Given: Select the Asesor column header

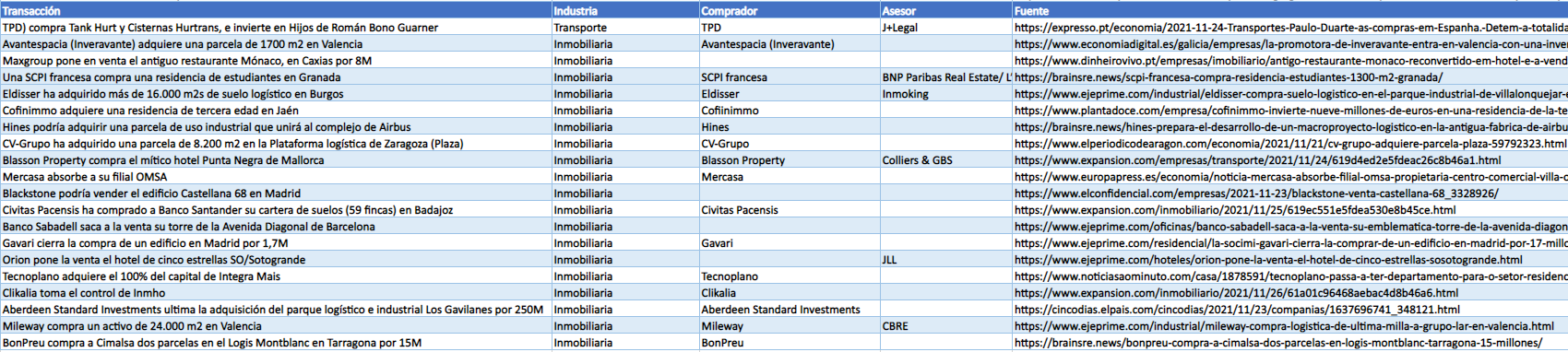Looking at the screenshot, I should point(946,10).
